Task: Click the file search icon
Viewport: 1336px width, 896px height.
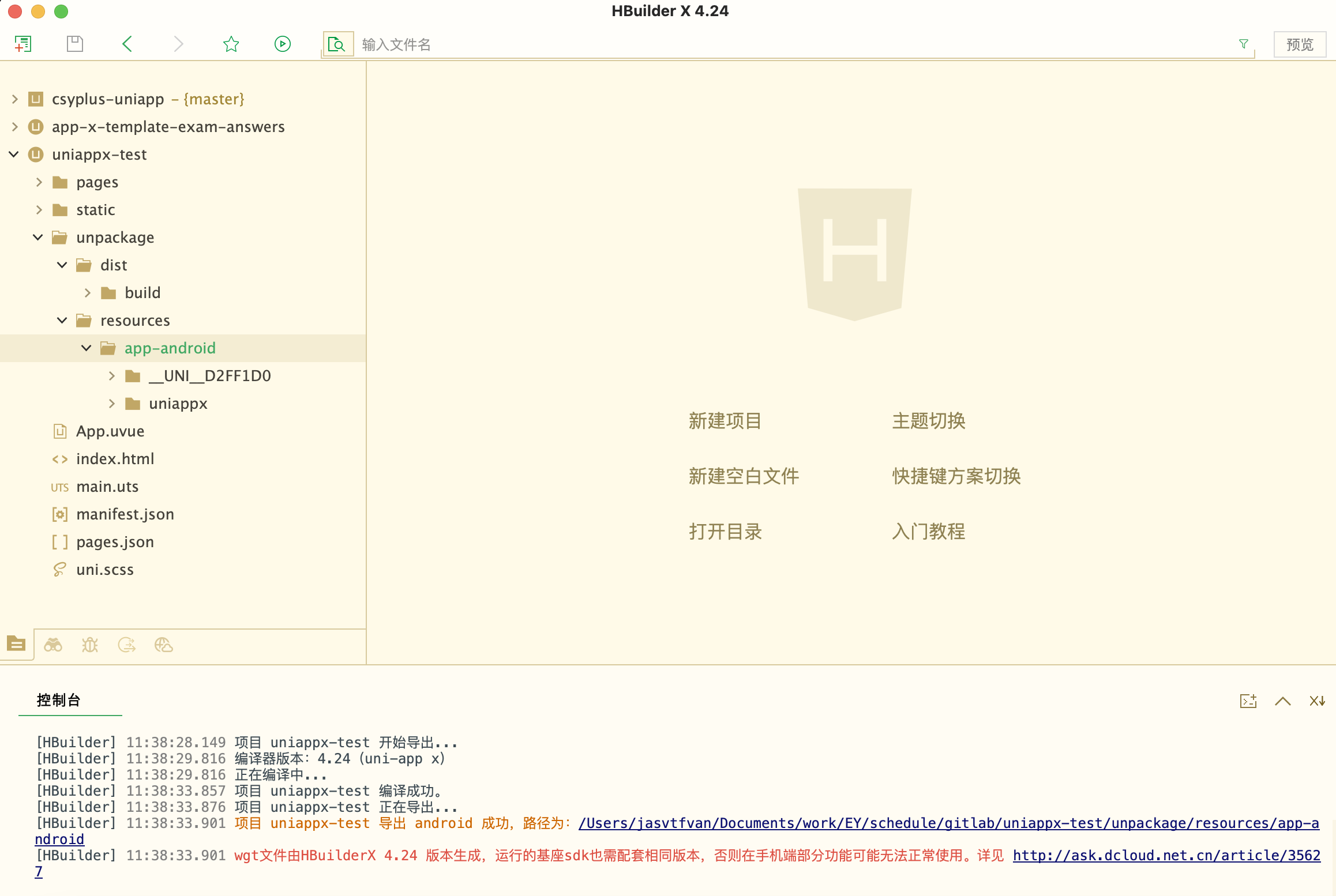Action: pos(337,44)
